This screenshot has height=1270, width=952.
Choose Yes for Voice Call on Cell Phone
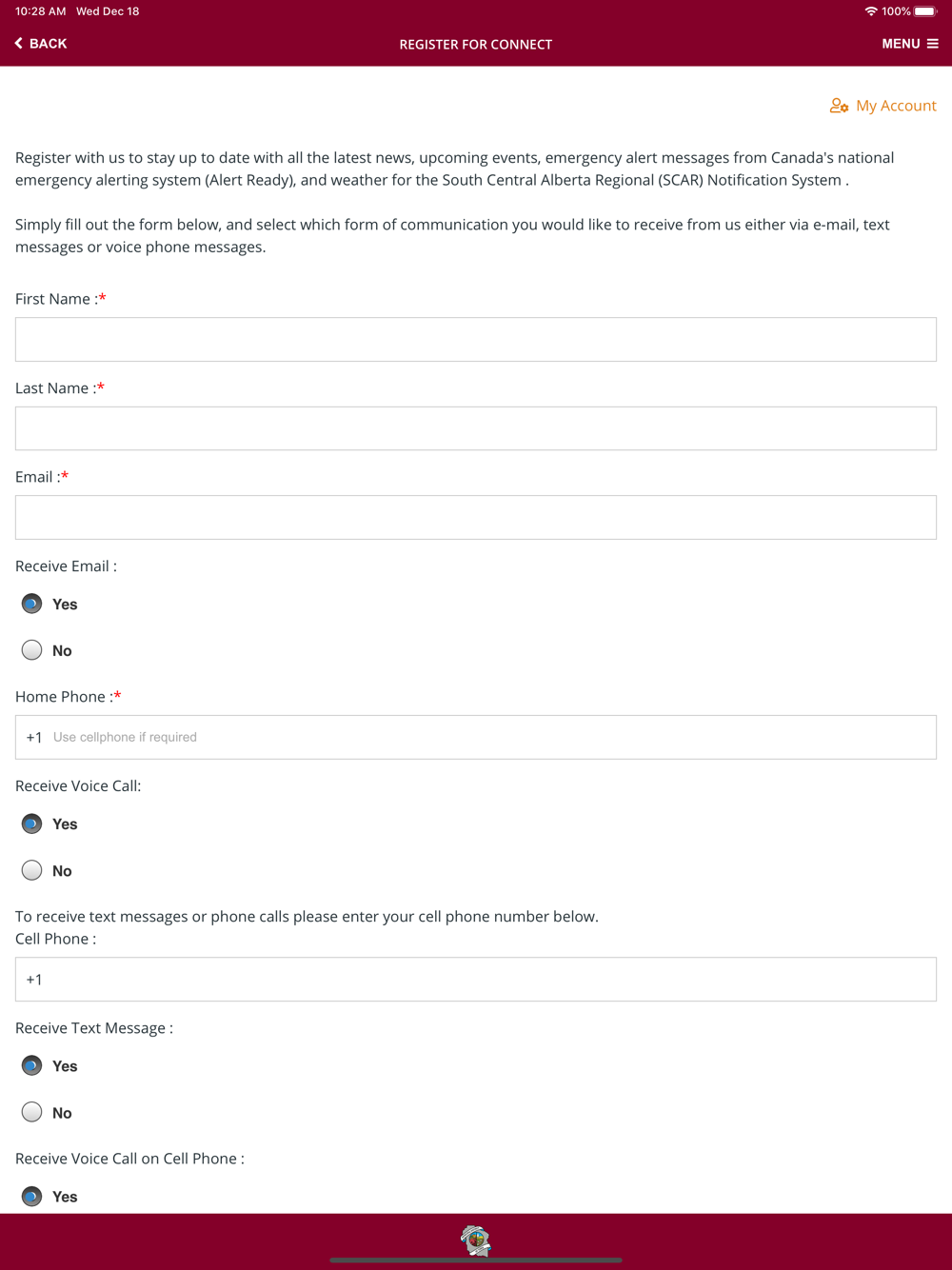coord(32,1196)
